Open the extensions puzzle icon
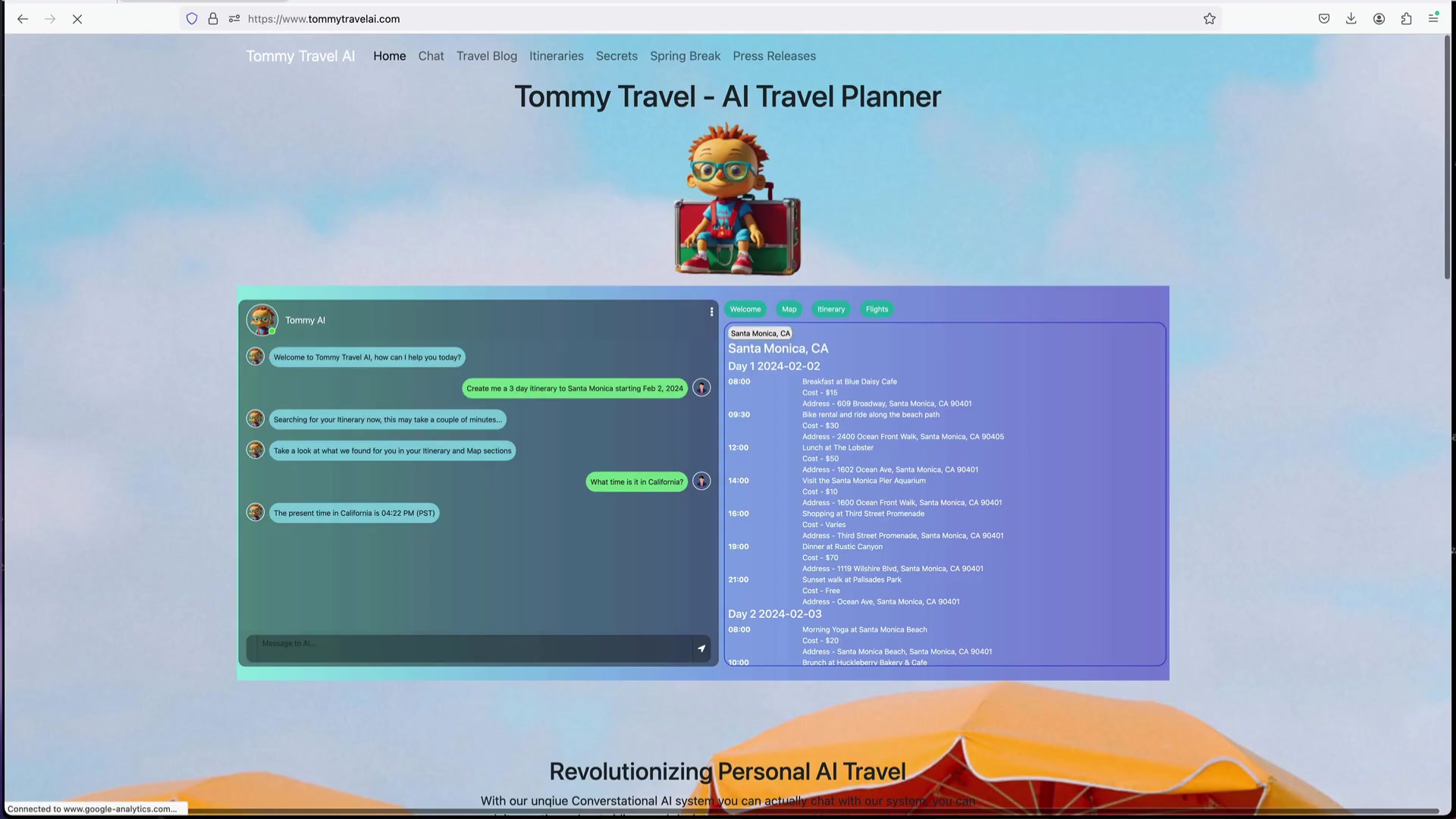The width and height of the screenshot is (1456, 819). (1407, 19)
